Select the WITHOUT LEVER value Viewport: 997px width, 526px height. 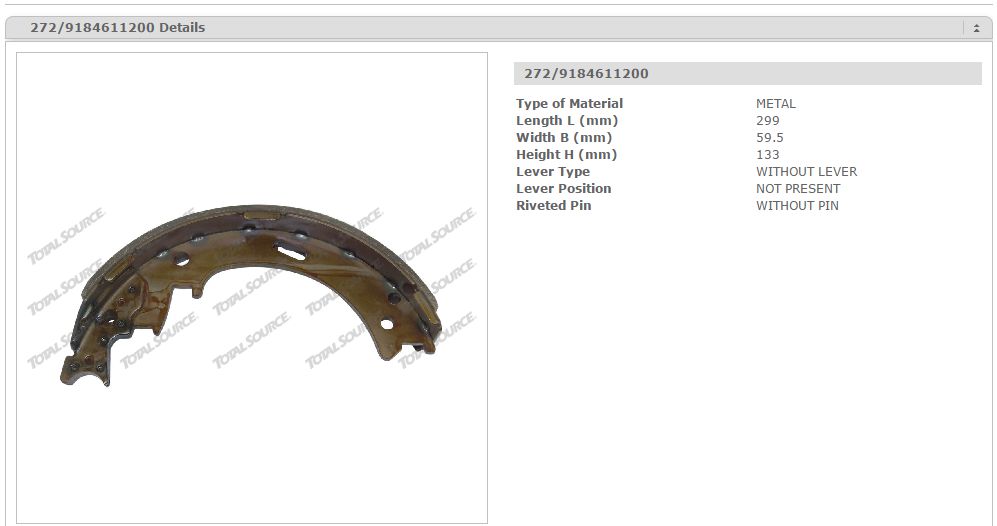tap(806, 171)
